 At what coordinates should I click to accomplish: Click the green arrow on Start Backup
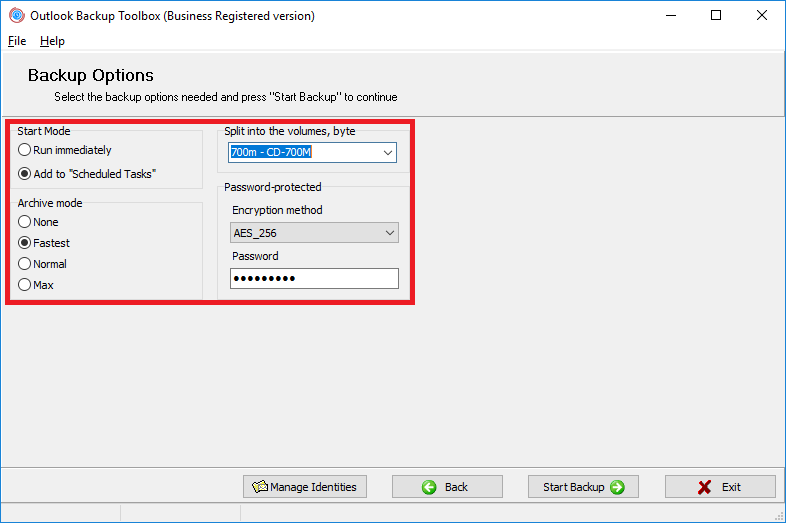pyautogui.click(x=617, y=487)
